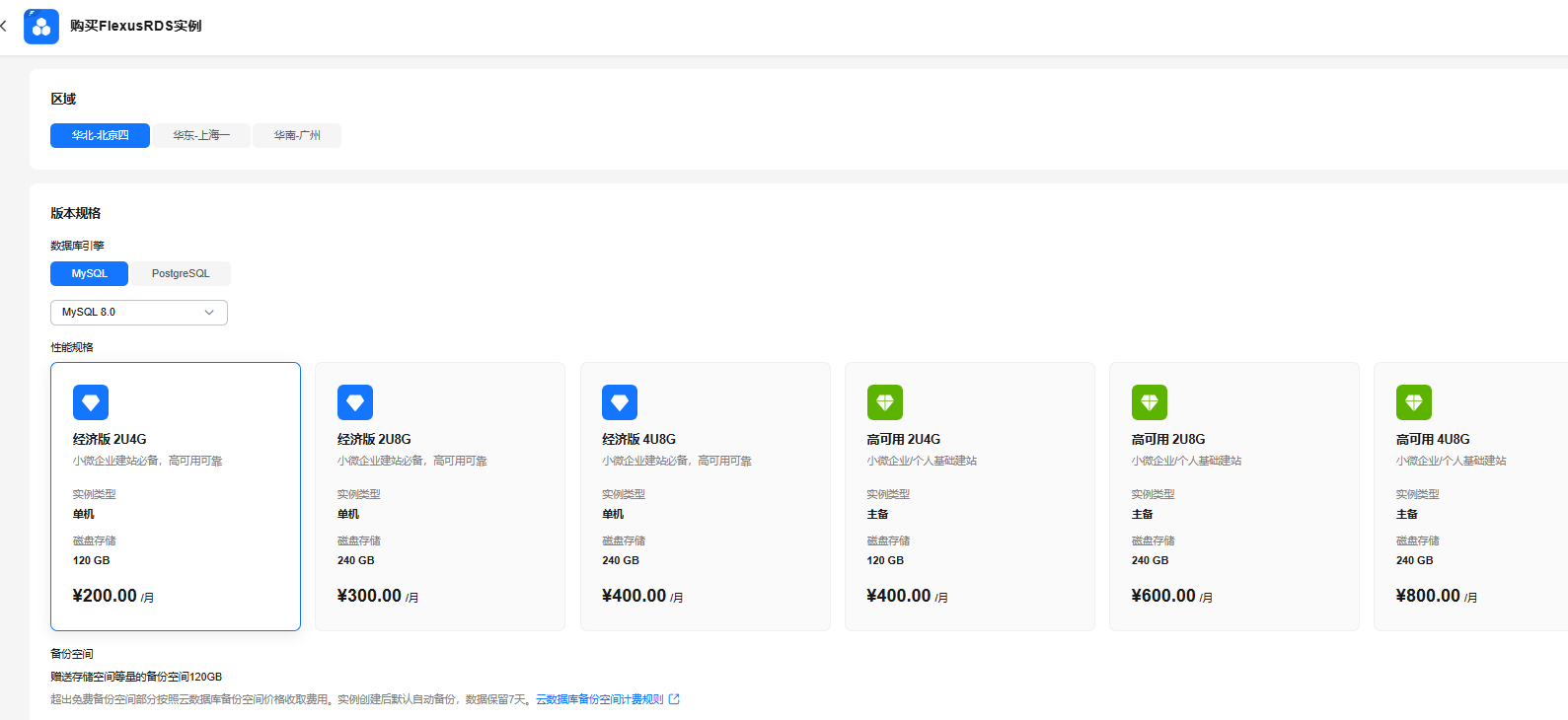Click the 经济版 2U8G card title
This screenshot has height=720, width=1568.
(x=374, y=439)
